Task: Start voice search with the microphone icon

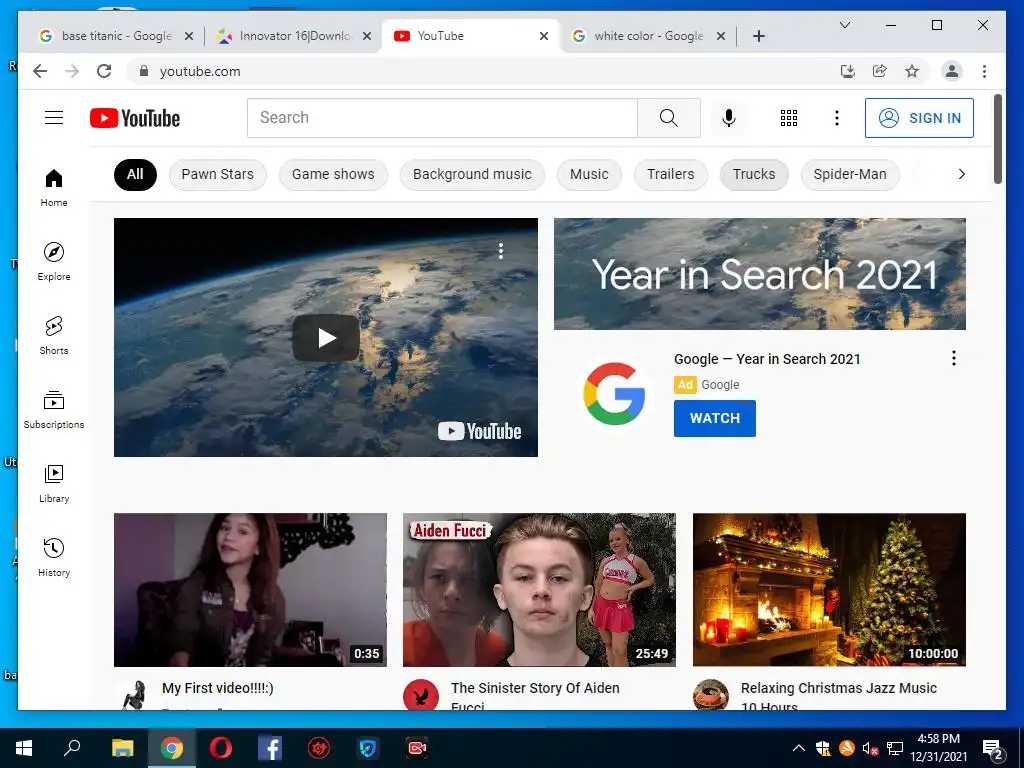Action: click(x=729, y=118)
